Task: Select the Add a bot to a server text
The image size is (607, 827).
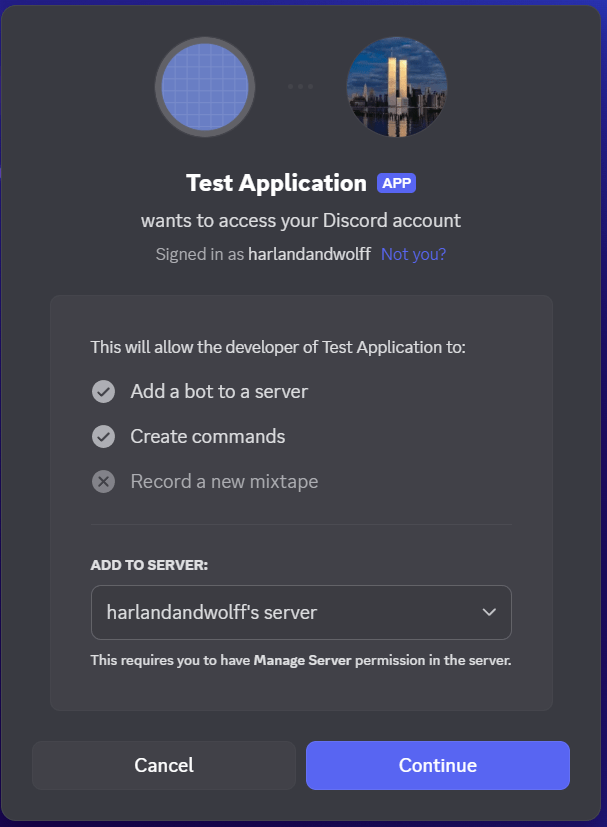Action: coord(219,392)
